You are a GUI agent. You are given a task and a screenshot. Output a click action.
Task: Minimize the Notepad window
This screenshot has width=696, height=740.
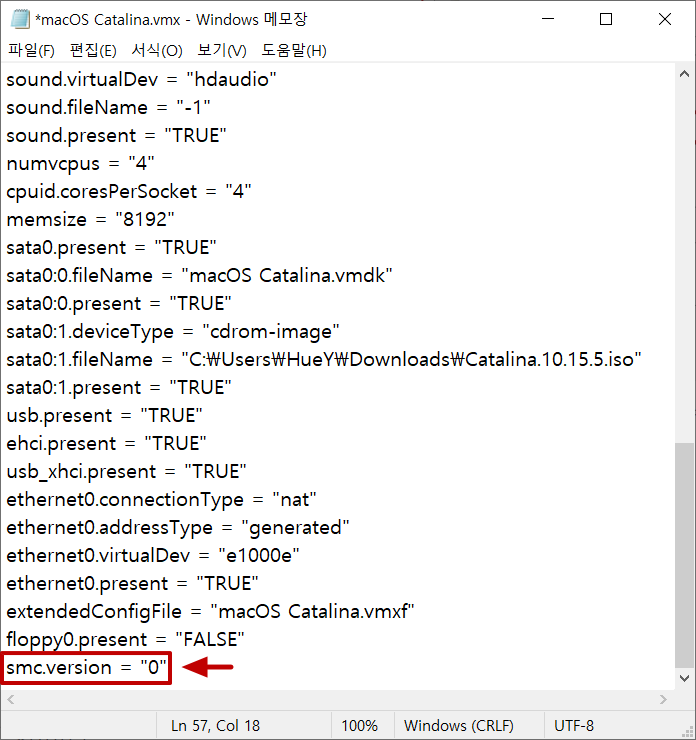click(x=548, y=19)
